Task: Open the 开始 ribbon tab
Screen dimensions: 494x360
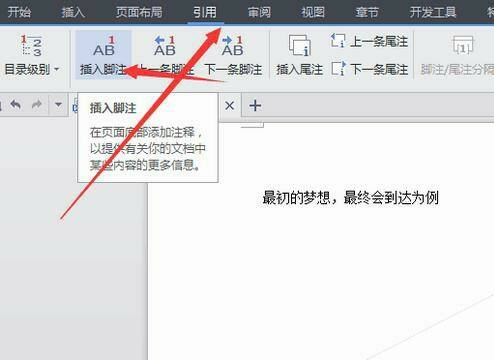Action: click(x=19, y=12)
